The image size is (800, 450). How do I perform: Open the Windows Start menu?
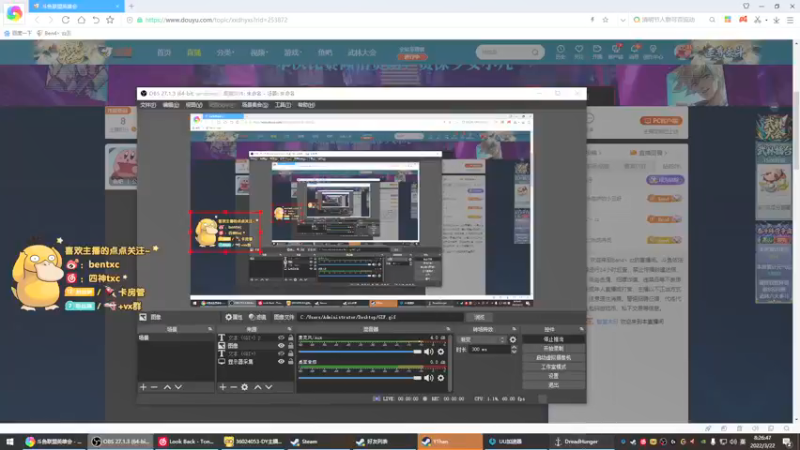click(x=10, y=442)
